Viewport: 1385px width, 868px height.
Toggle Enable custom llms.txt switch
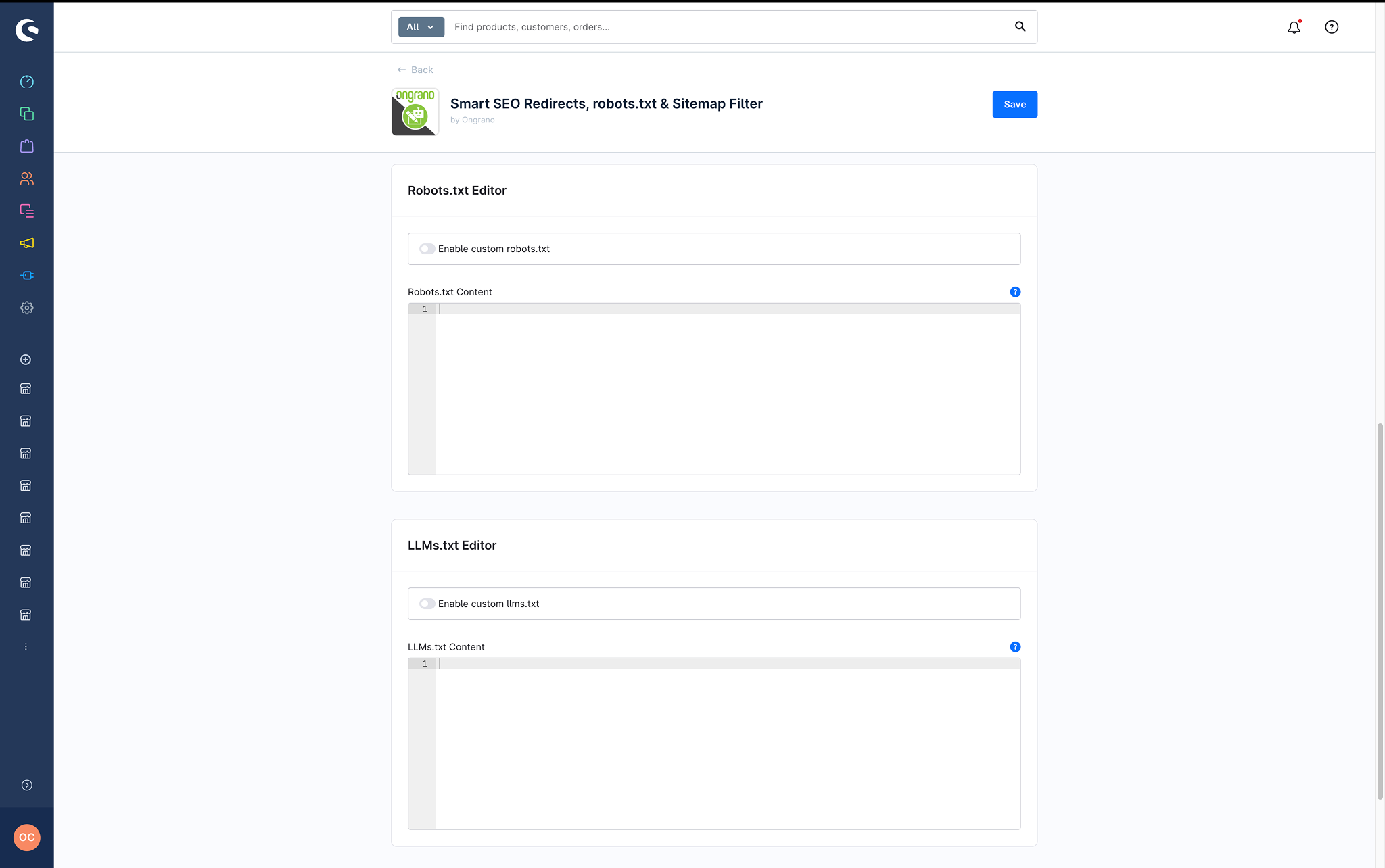[x=427, y=604]
